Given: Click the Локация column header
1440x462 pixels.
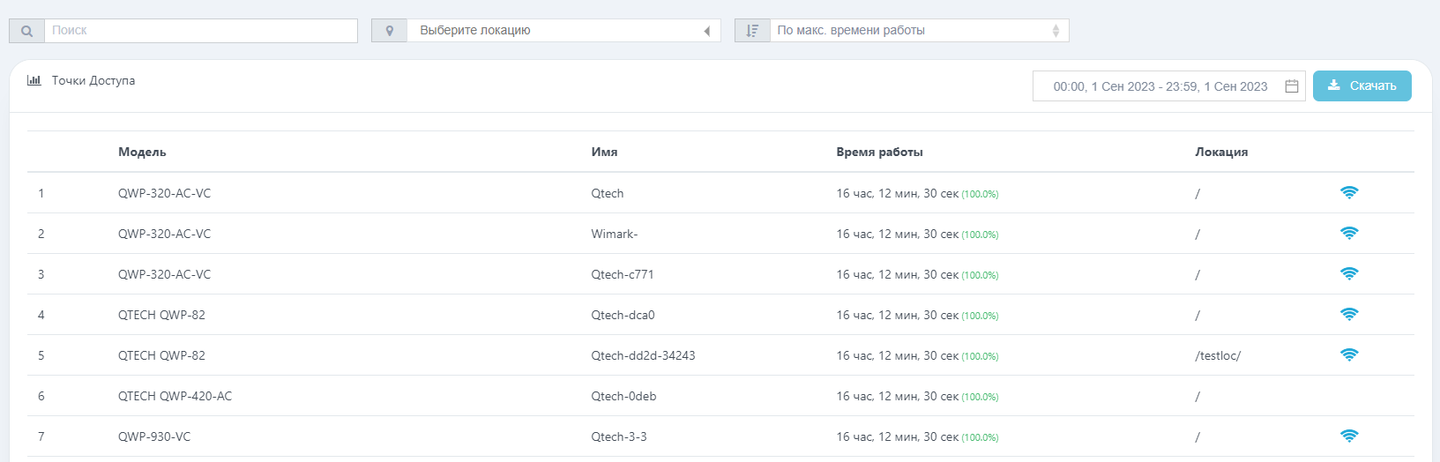Looking at the screenshot, I should coord(1221,152).
